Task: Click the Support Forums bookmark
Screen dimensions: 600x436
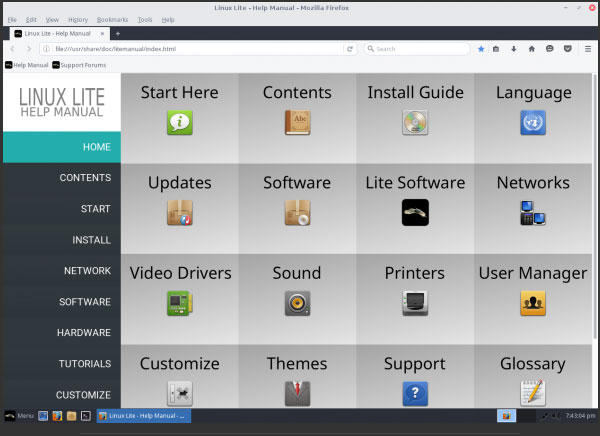Action: tap(79, 65)
